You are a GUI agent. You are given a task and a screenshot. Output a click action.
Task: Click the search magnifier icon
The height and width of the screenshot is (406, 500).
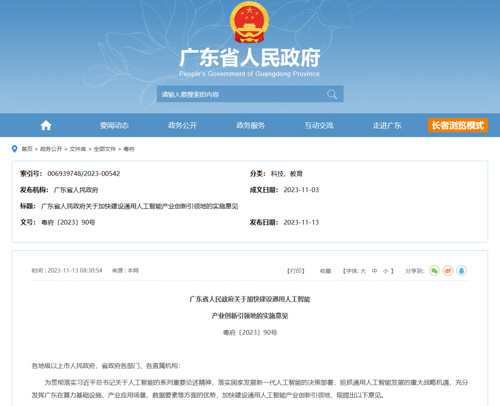(332, 94)
